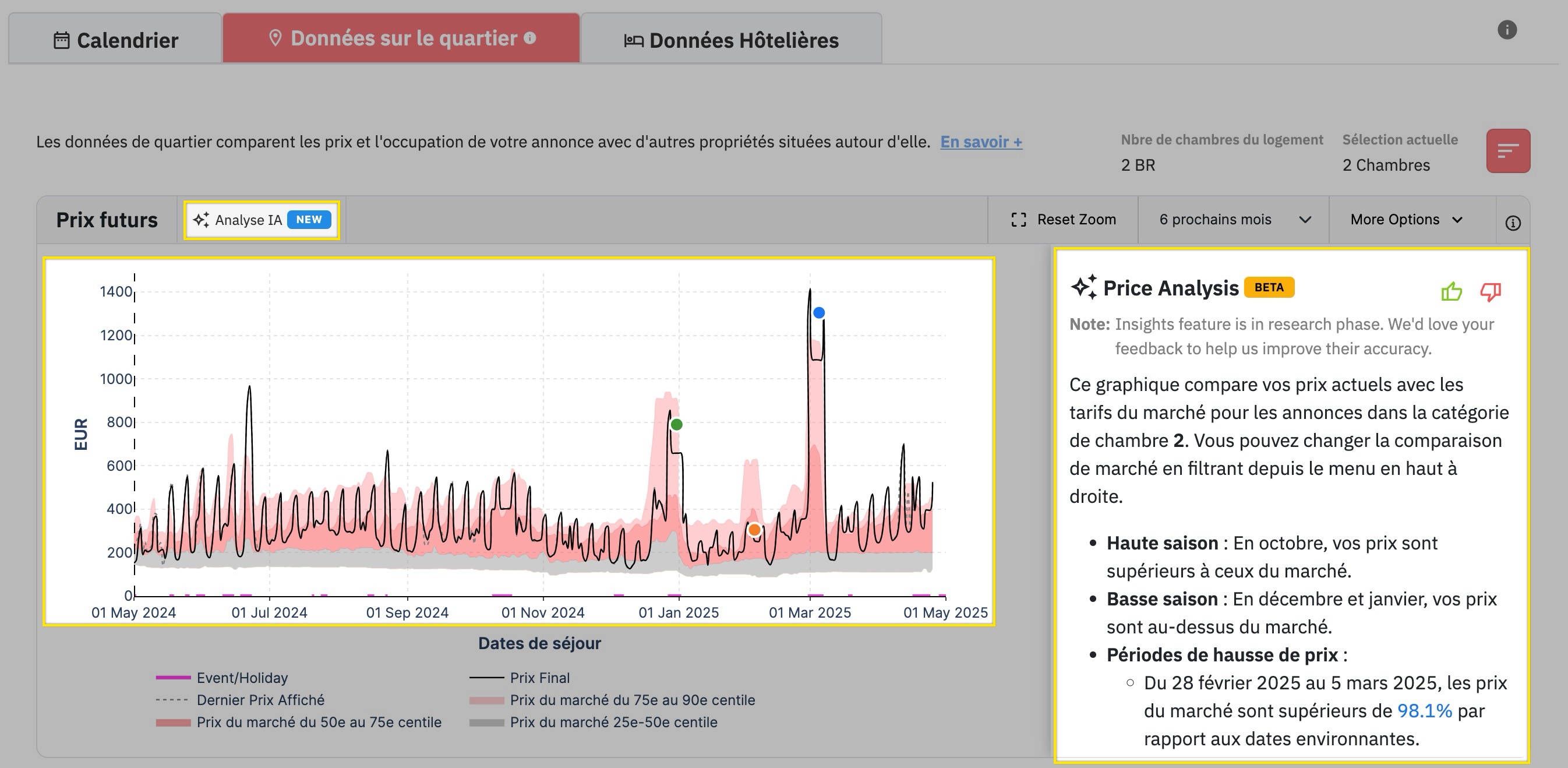Give thumbs up on Price Analysis
Viewport: 1568px width, 768px height.
click(x=1450, y=292)
